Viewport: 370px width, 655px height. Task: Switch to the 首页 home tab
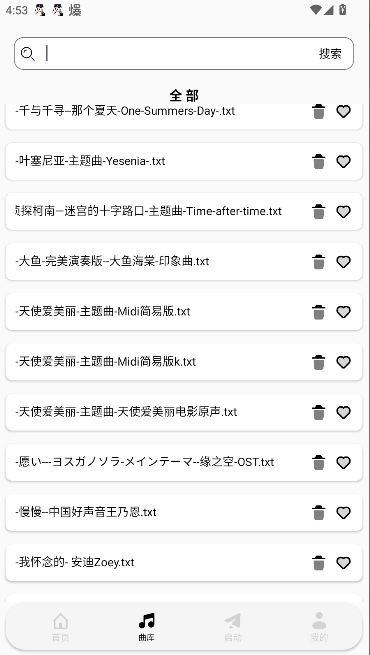(x=61, y=627)
